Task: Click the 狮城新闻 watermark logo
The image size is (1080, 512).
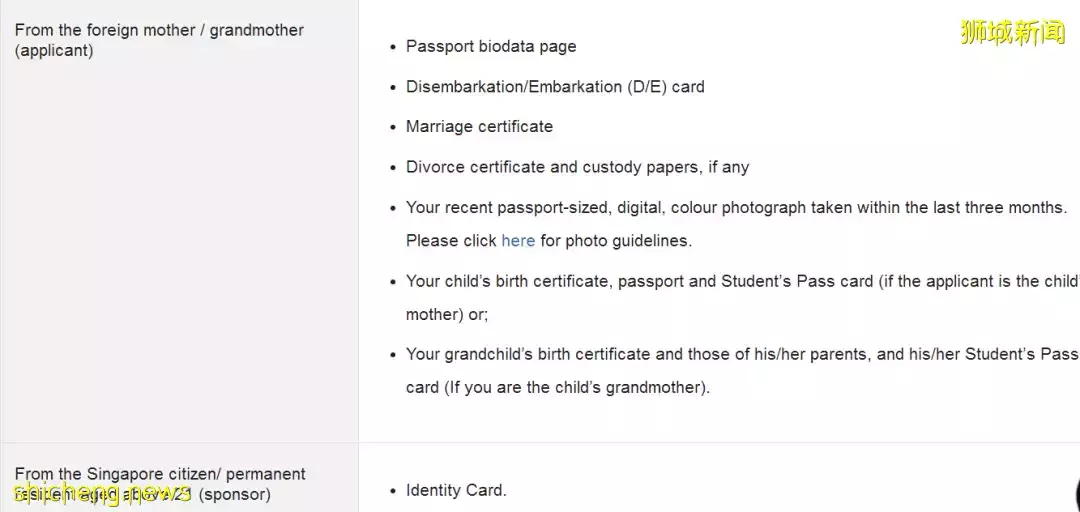Action: click(1012, 32)
